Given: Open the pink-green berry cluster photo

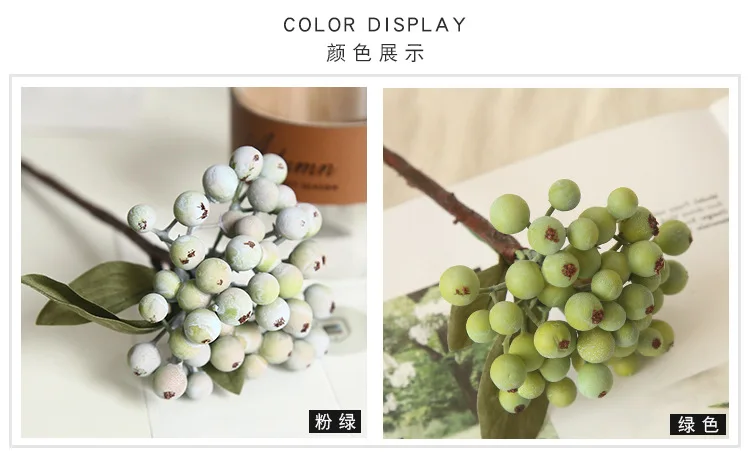Looking at the screenshot, I should [194, 262].
